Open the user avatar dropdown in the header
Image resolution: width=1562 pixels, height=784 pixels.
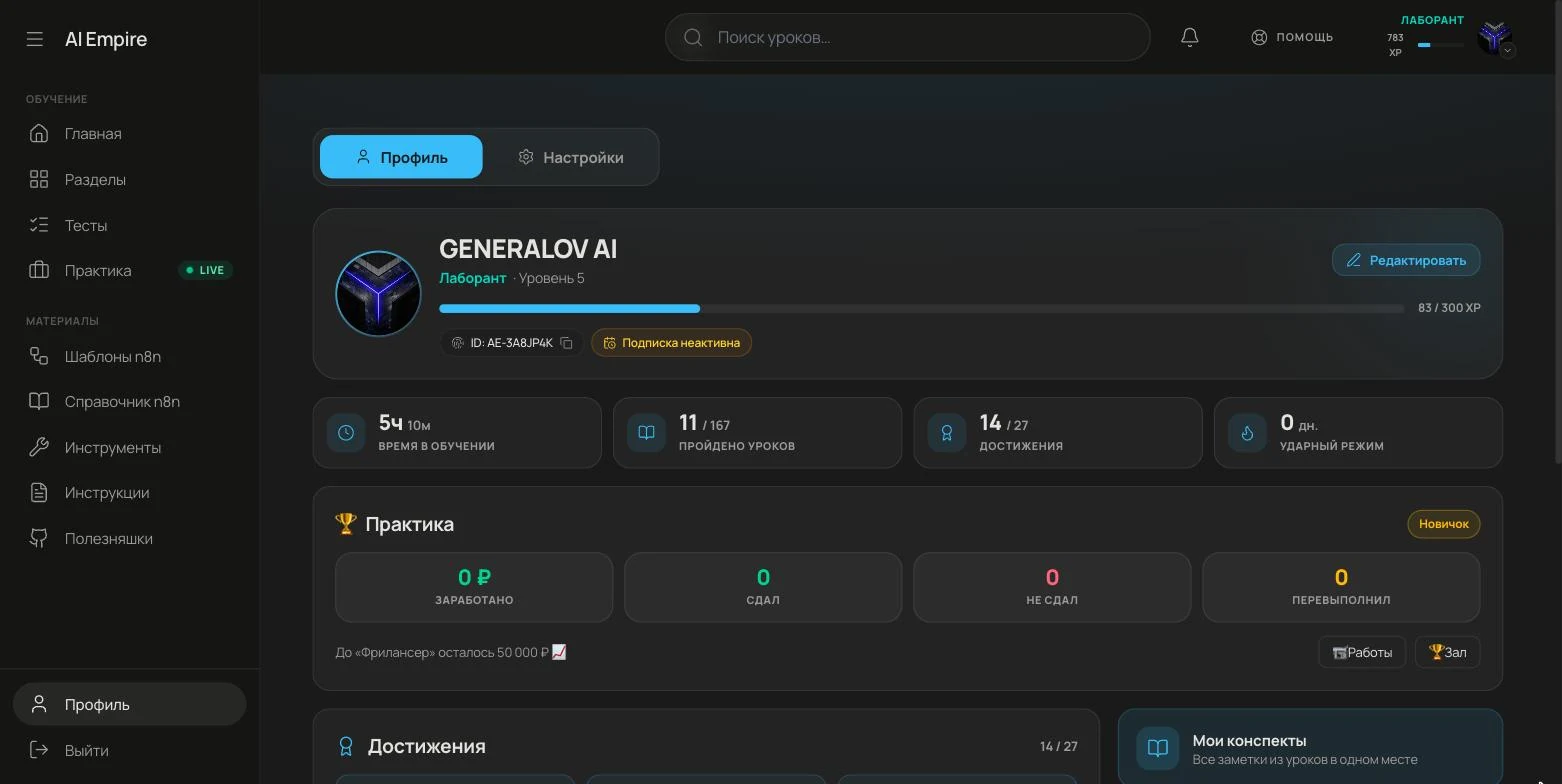pos(1495,38)
